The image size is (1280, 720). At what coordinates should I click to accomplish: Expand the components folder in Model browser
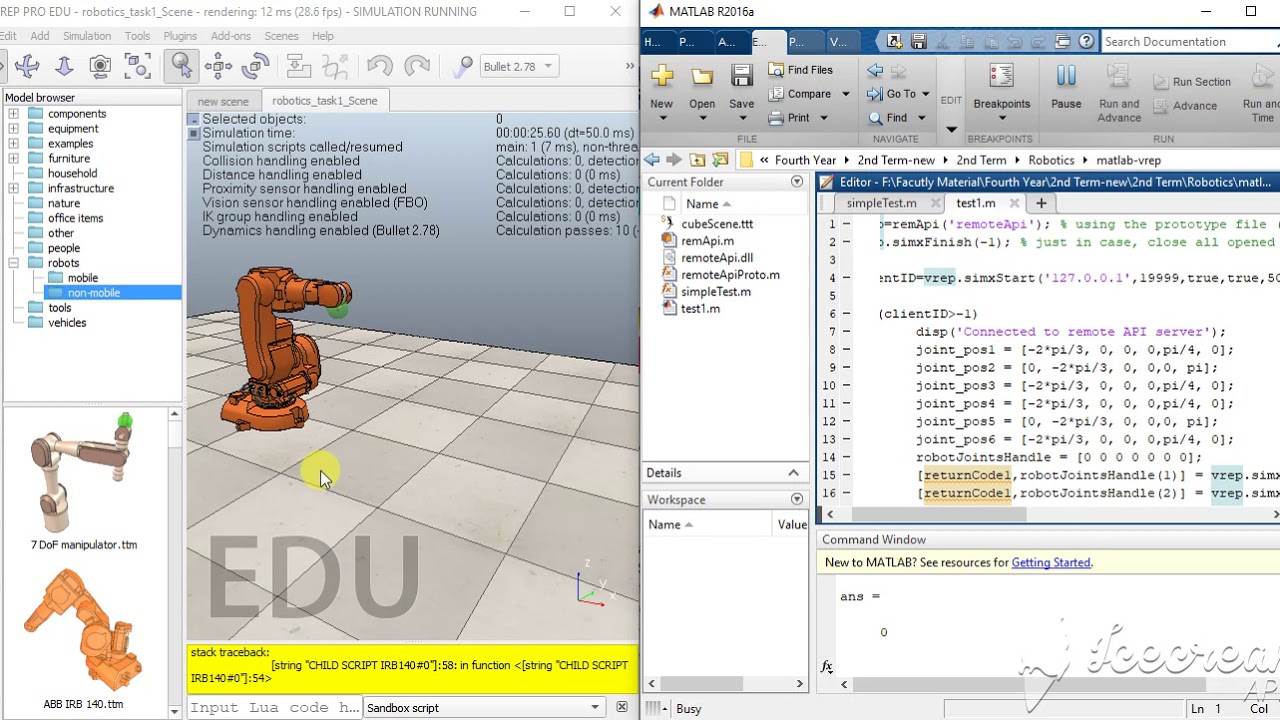point(13,114)
